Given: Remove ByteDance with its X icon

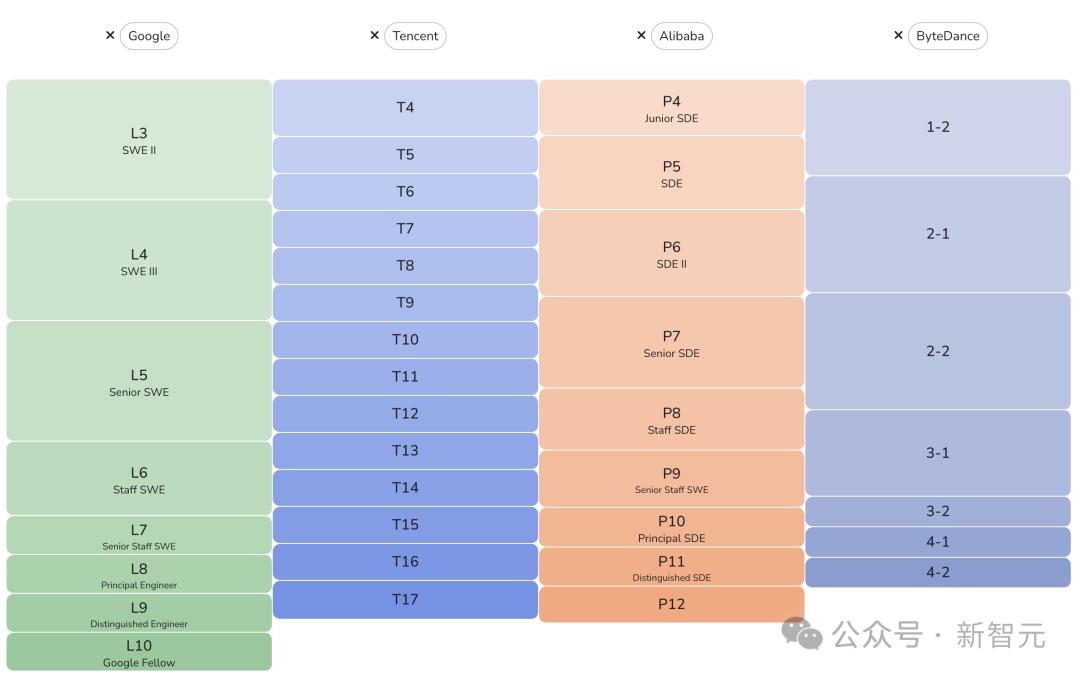Looking at the screenshot, I should [898, 35].
